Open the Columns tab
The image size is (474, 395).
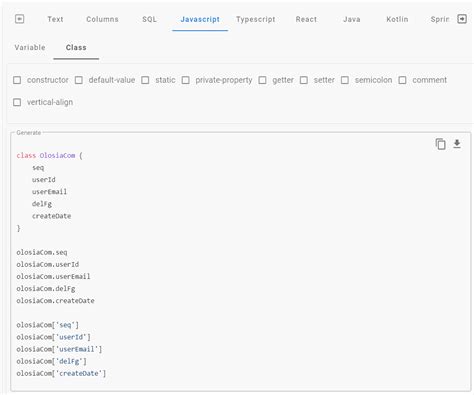(102, 19)
